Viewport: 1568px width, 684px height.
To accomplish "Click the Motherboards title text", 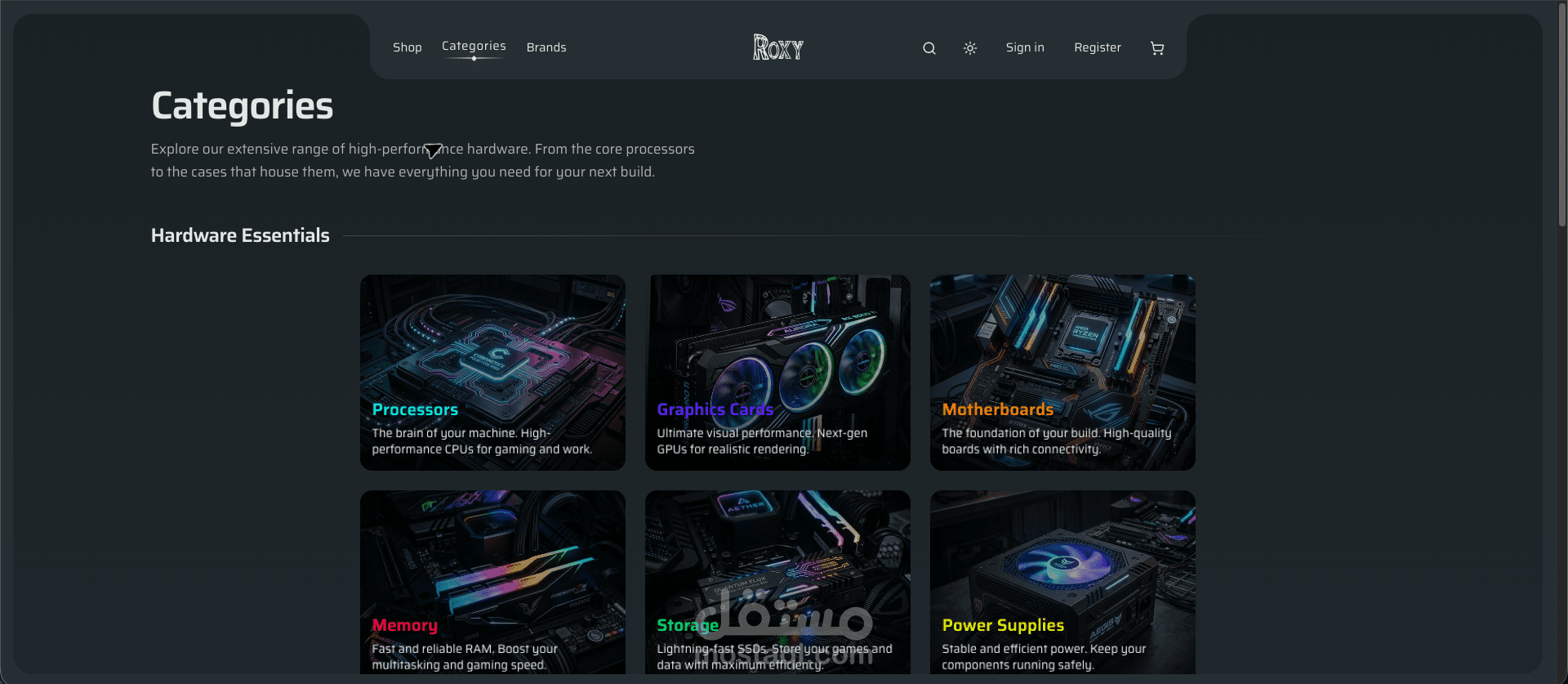I will [998, 409].
